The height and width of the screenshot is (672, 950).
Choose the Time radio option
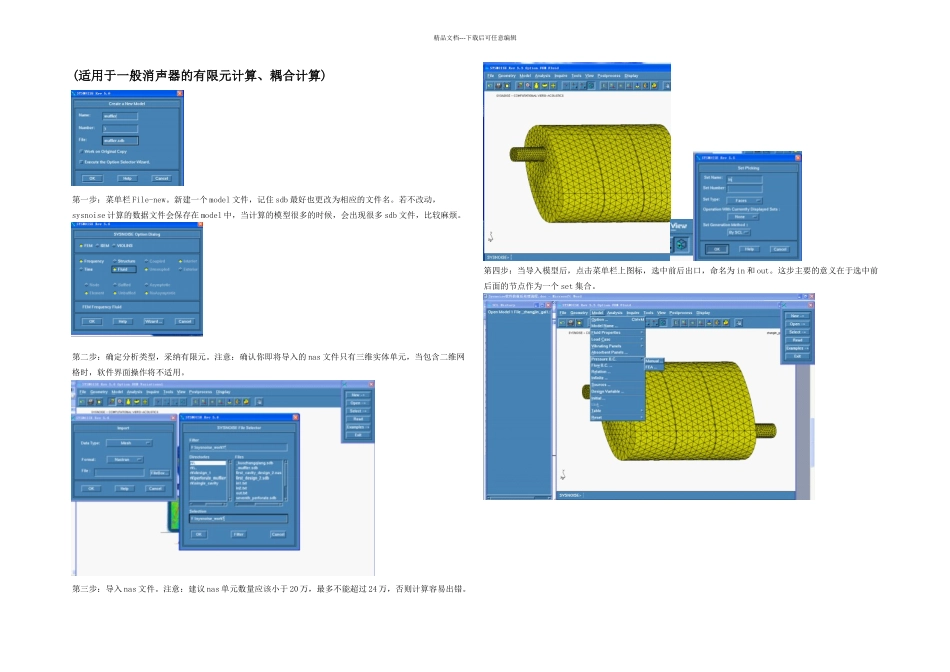pos(81,269)
